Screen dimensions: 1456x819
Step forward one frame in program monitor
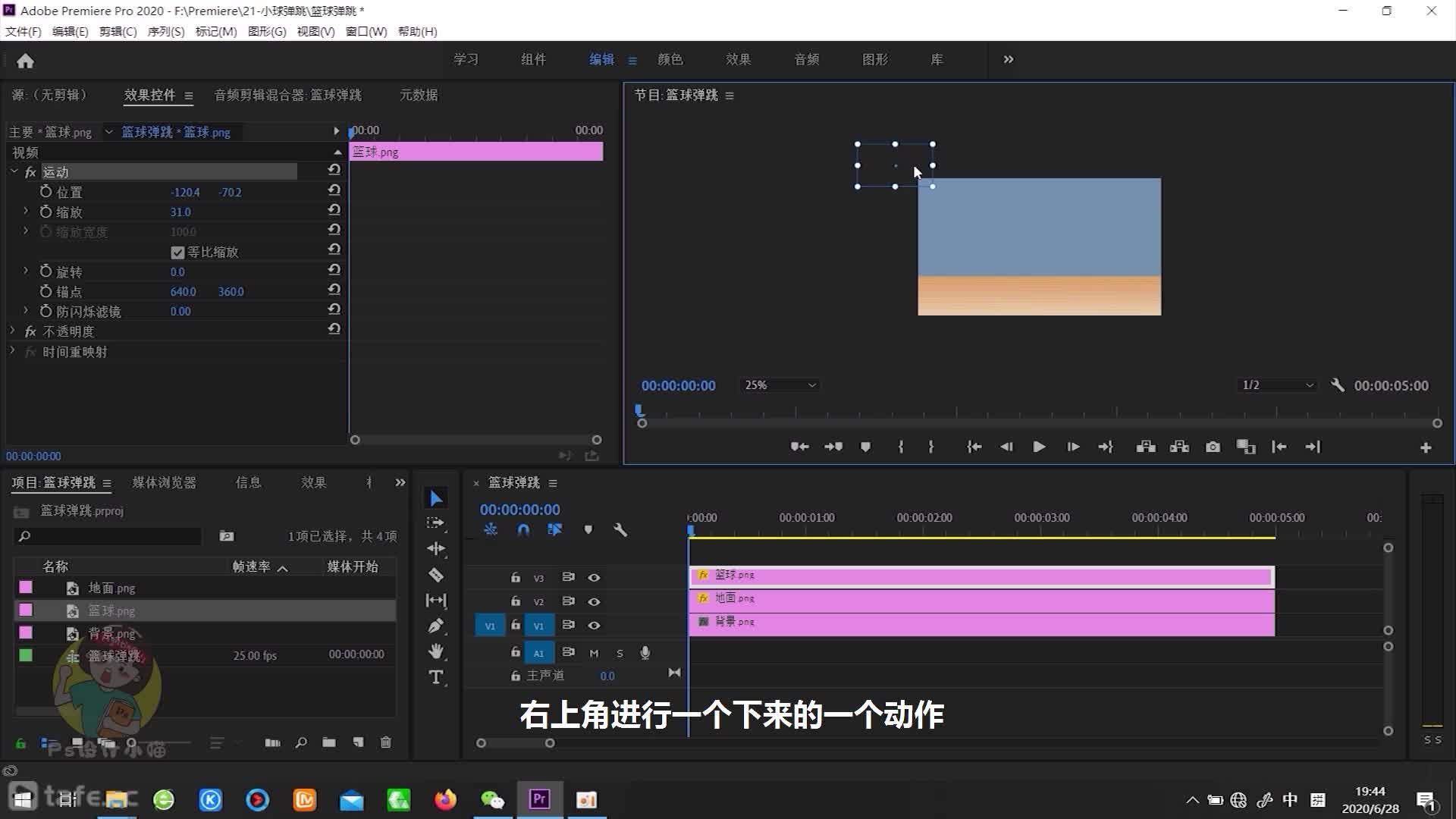click(x=1073, y=447)
